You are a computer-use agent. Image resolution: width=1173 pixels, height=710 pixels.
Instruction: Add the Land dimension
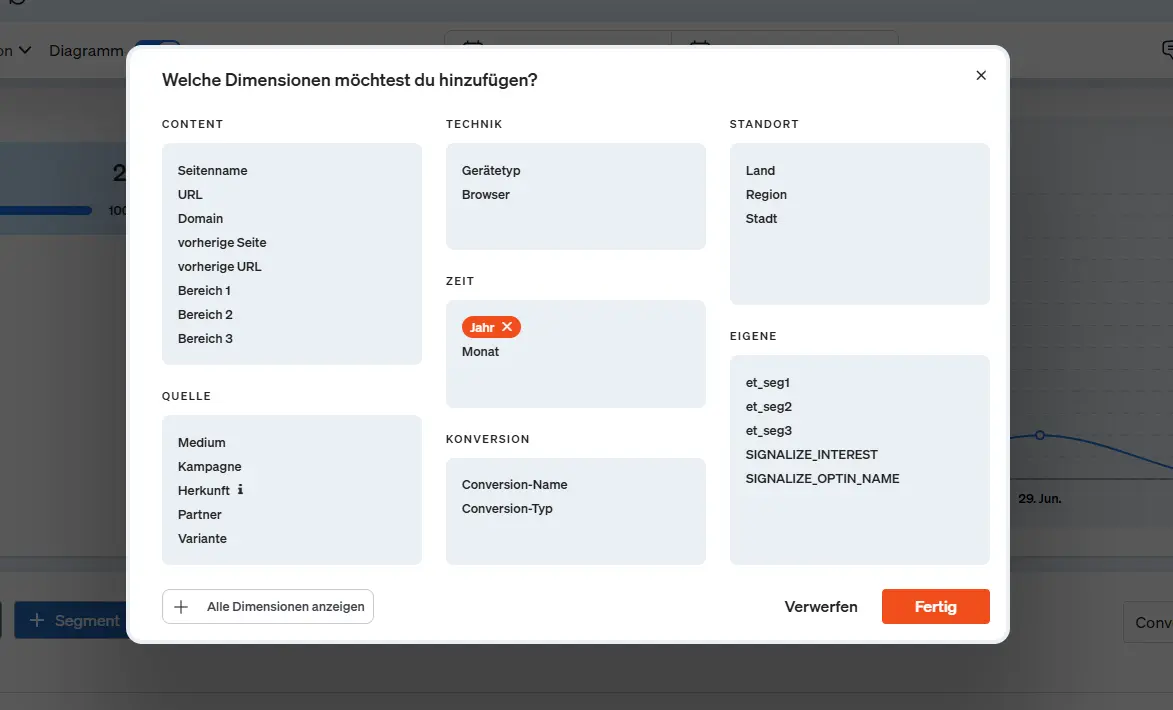click(760, 171)
